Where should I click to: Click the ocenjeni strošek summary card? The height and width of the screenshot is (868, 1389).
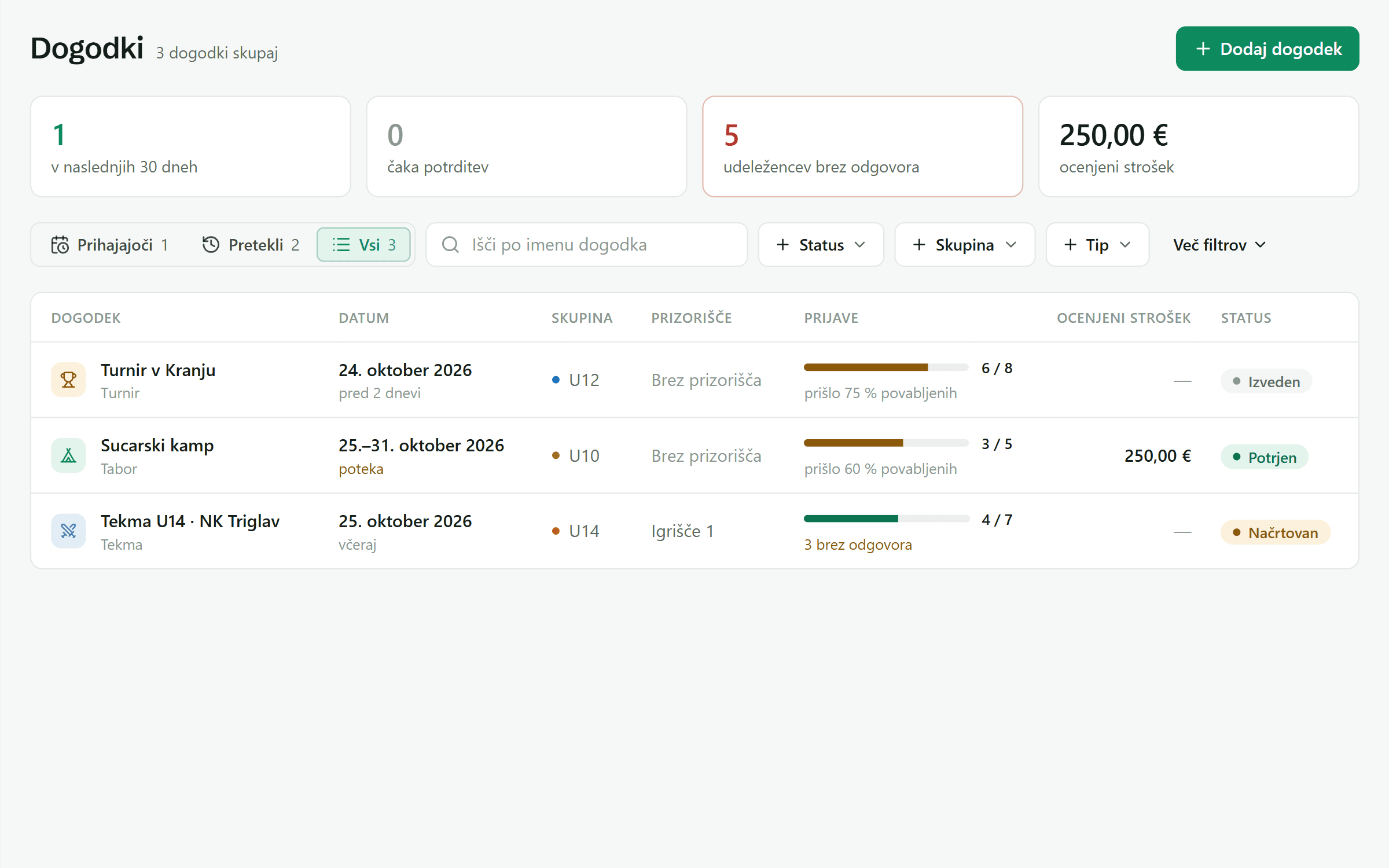(1199, 146)
